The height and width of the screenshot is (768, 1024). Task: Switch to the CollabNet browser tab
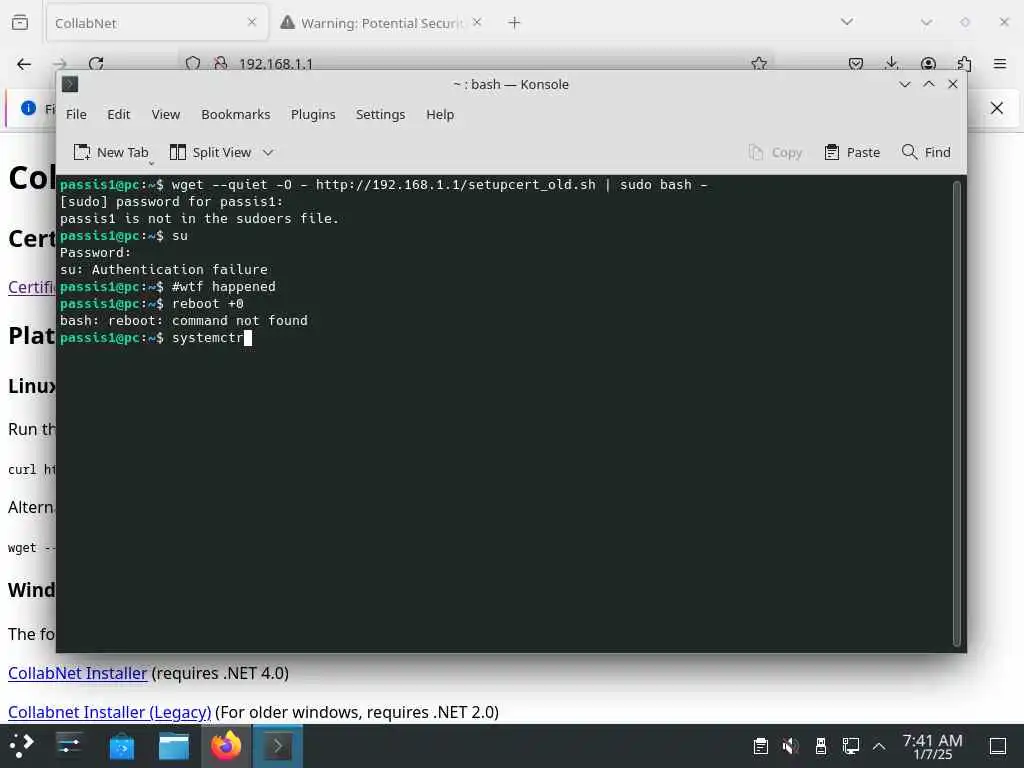coord(157,23)
